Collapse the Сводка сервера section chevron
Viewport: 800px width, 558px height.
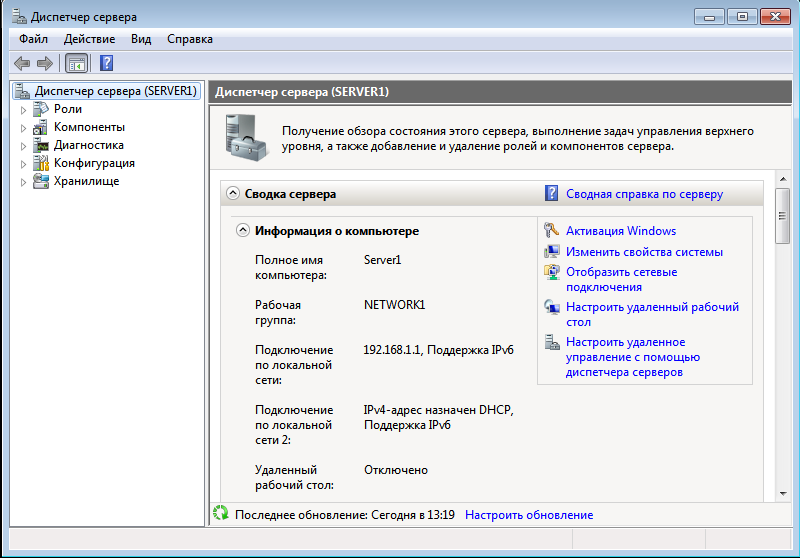[233, 193]
